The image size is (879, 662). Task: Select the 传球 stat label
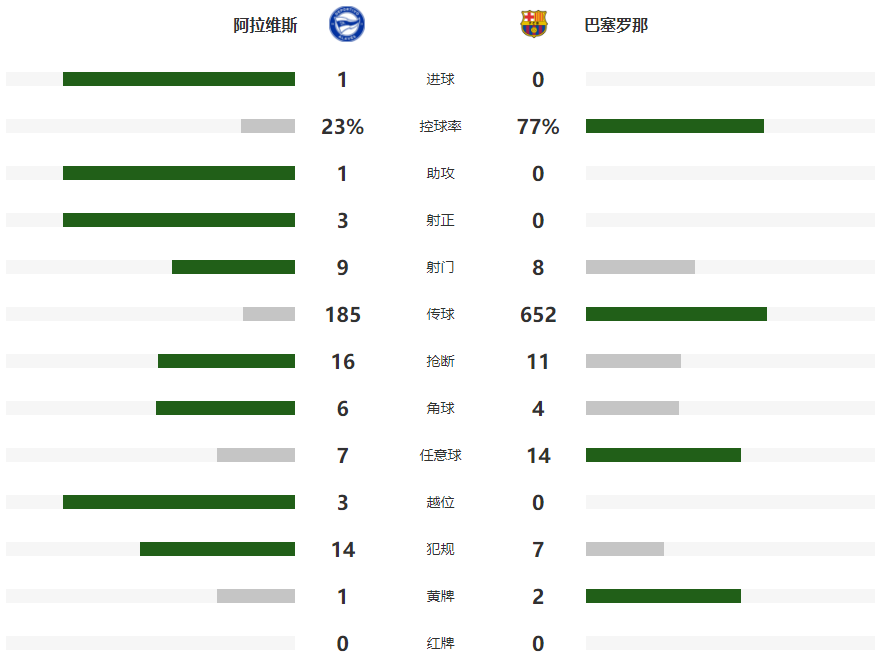tap(440, 314)
